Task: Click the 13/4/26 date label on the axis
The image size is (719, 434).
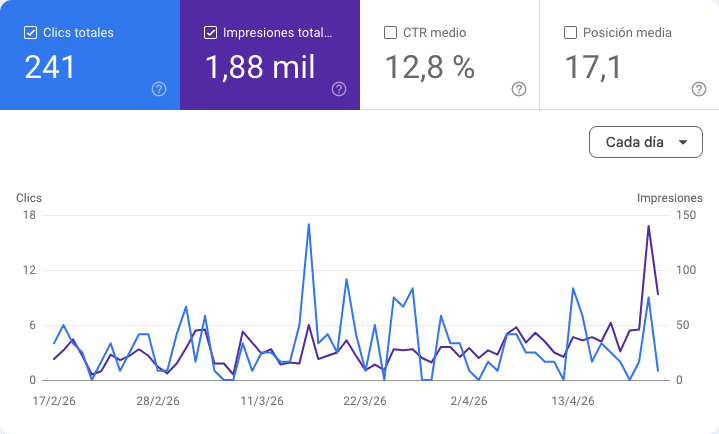Action: 574,401
